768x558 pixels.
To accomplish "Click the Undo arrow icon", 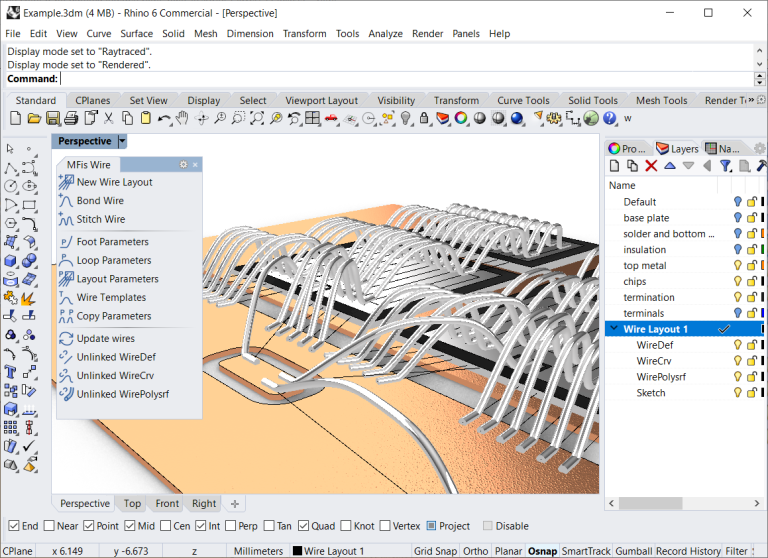I will (164, 118).
